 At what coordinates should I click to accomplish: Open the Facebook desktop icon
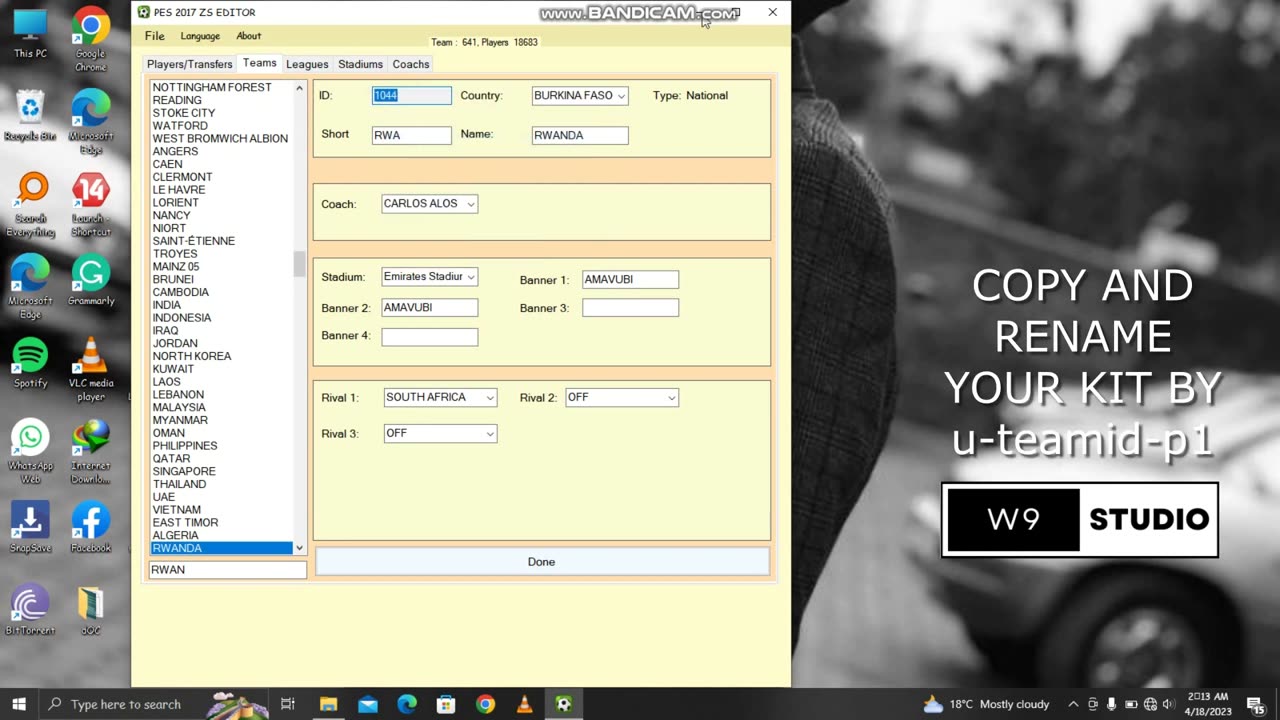pyautogui.click(x=90, y=527)
